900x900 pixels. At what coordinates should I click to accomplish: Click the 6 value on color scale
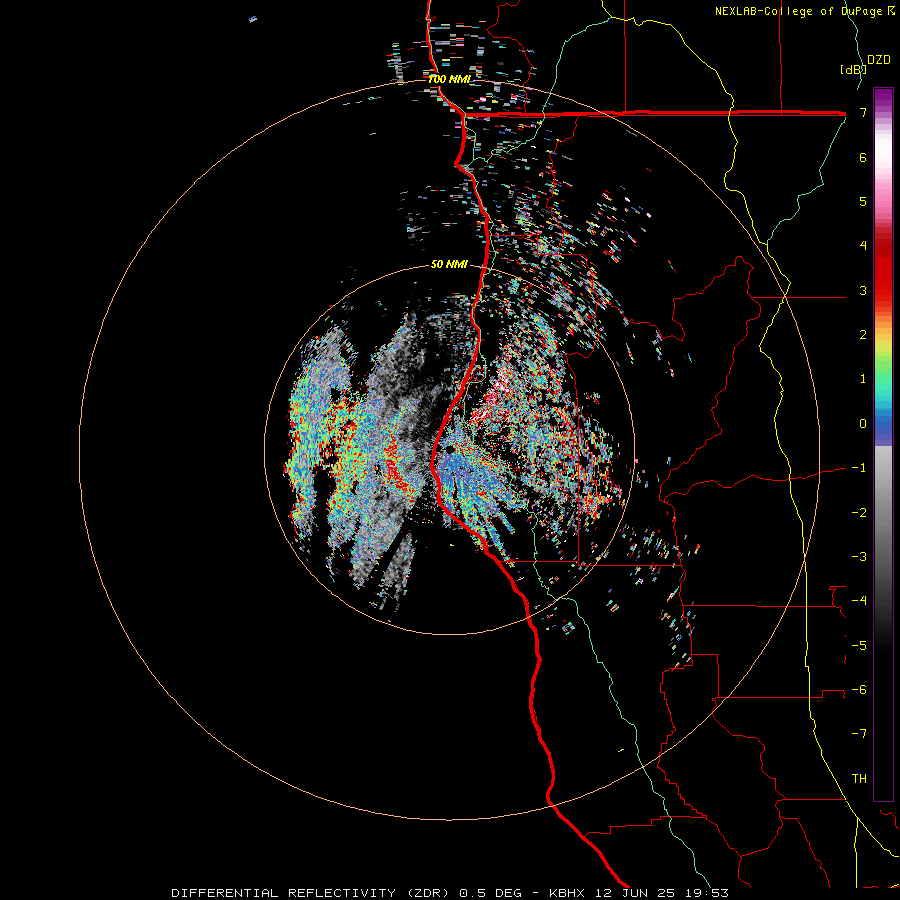[863, 157]
